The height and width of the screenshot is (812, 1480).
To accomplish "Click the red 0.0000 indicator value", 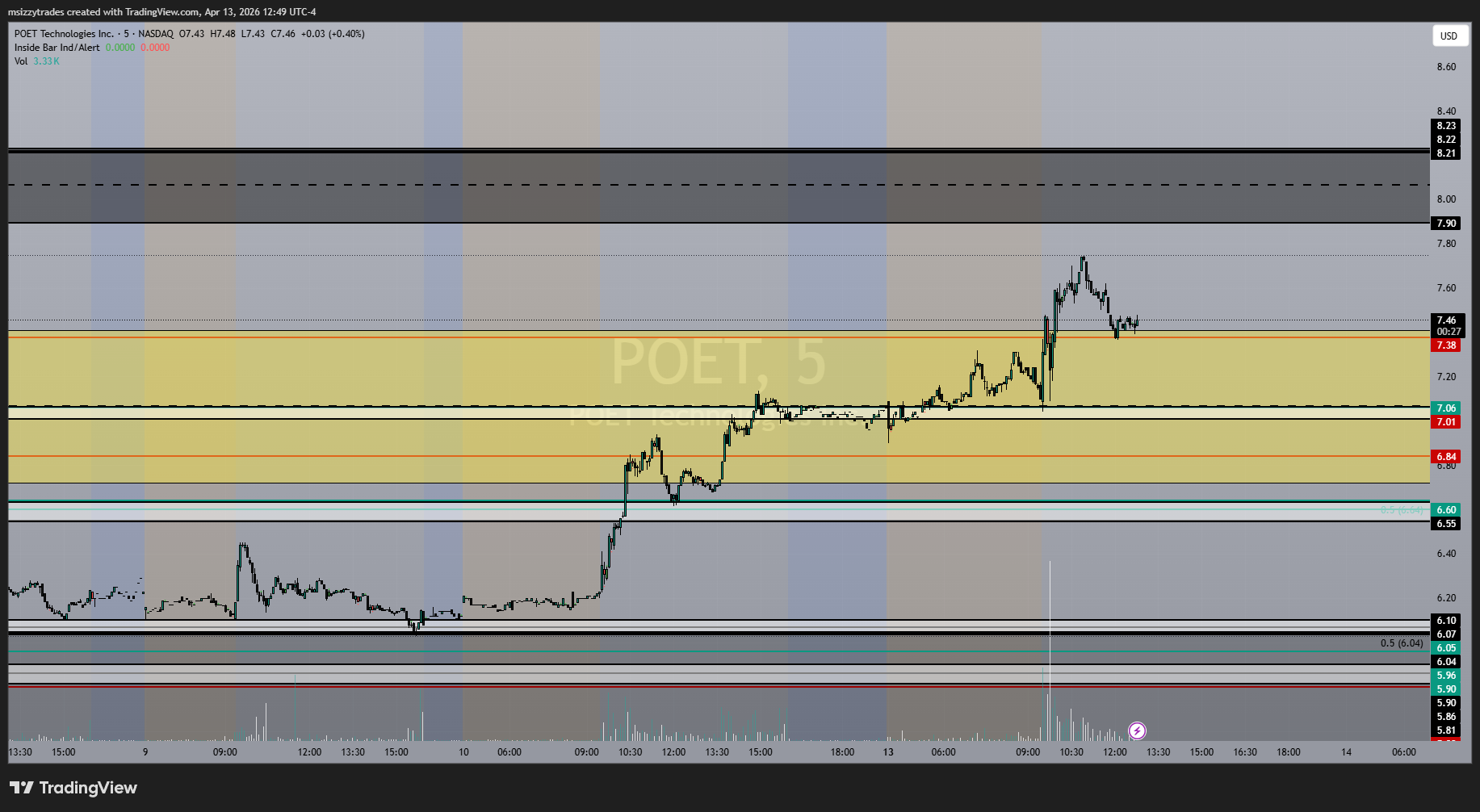I will pos(155,48).
